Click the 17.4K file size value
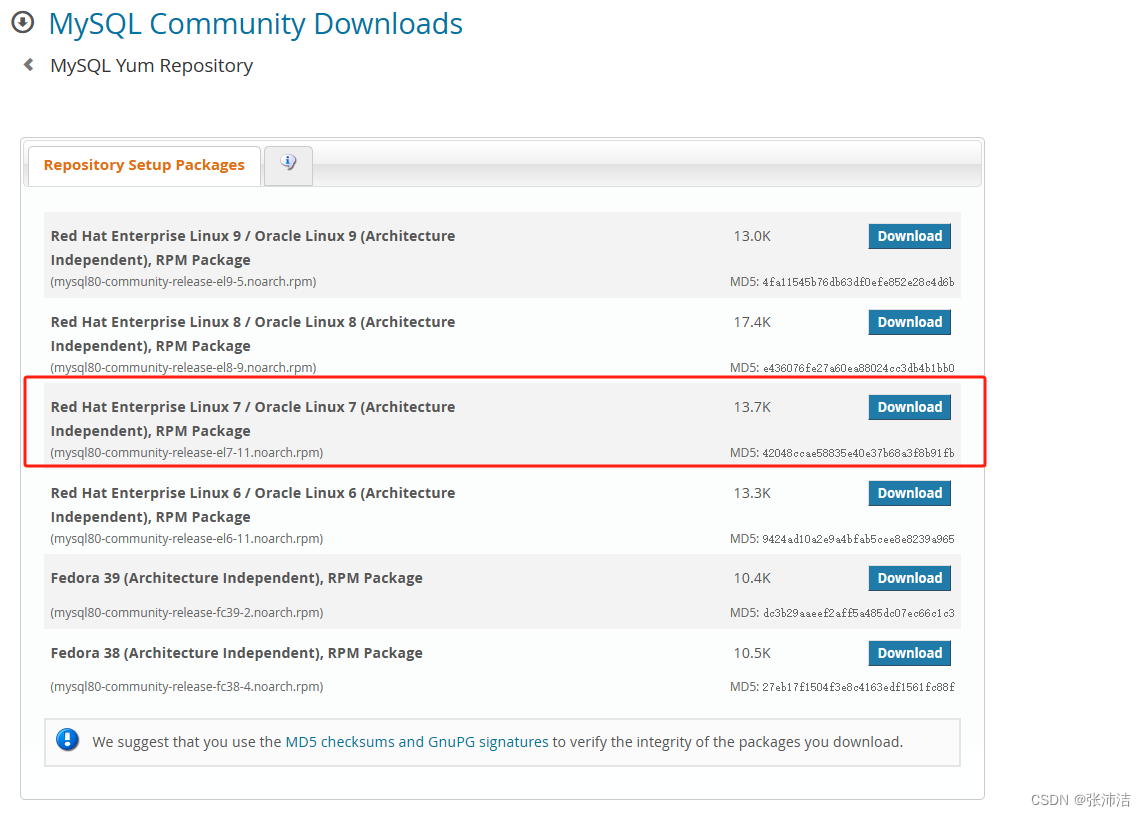1146x816 pixels. coord(752,322)
